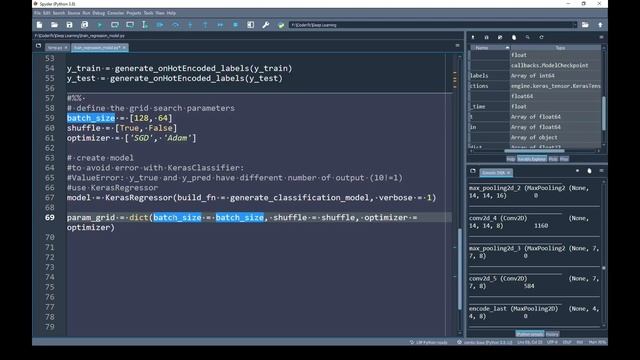Image resolution: width=640 pixels, height=360 pixels.
Task: Search variables with magnifier icon
Action: pos(527,37)
